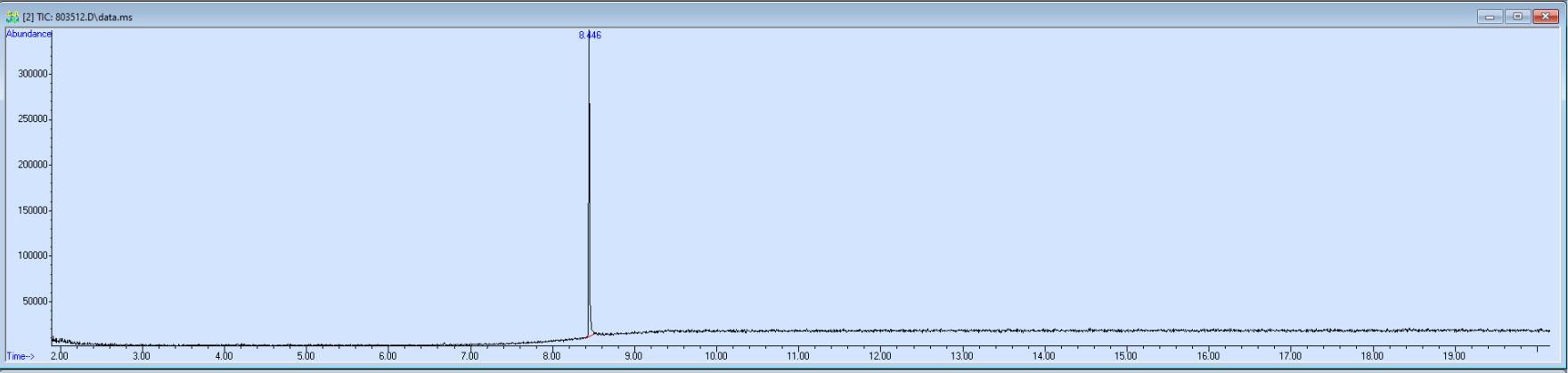
Task: Click the 100000 abundance tick label
Action: [32, 255]
